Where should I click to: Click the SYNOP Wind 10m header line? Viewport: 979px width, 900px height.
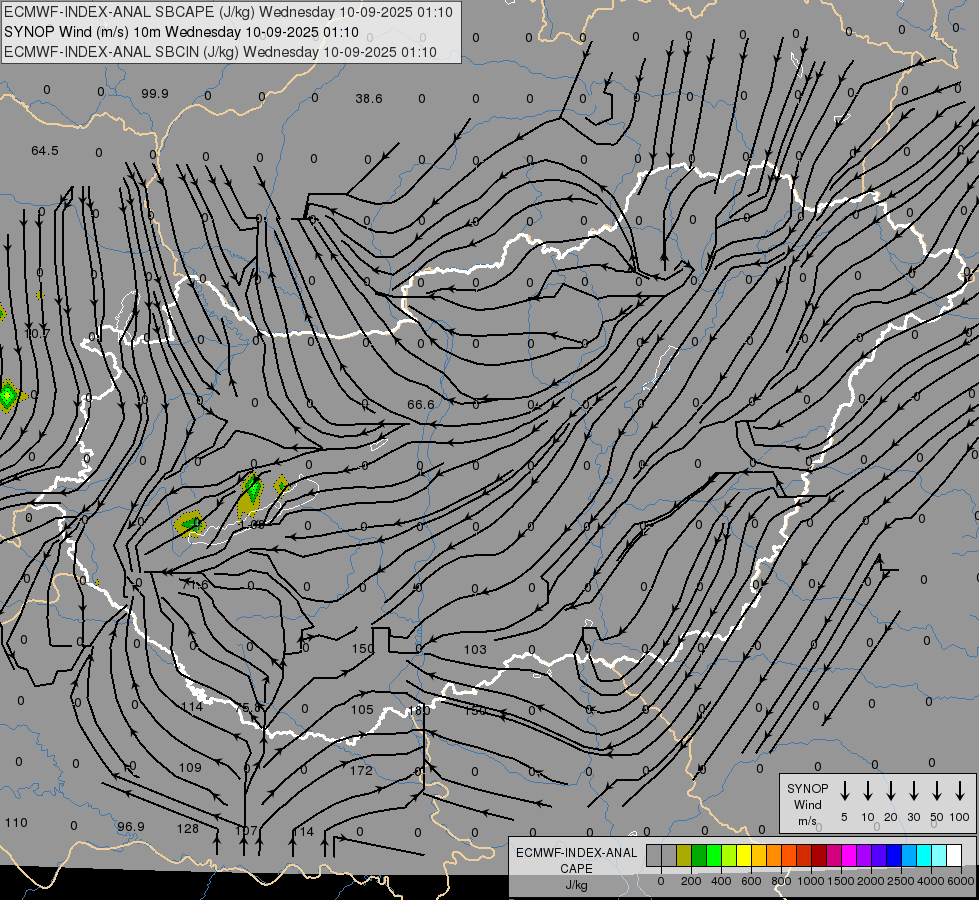tap(181, 32)
